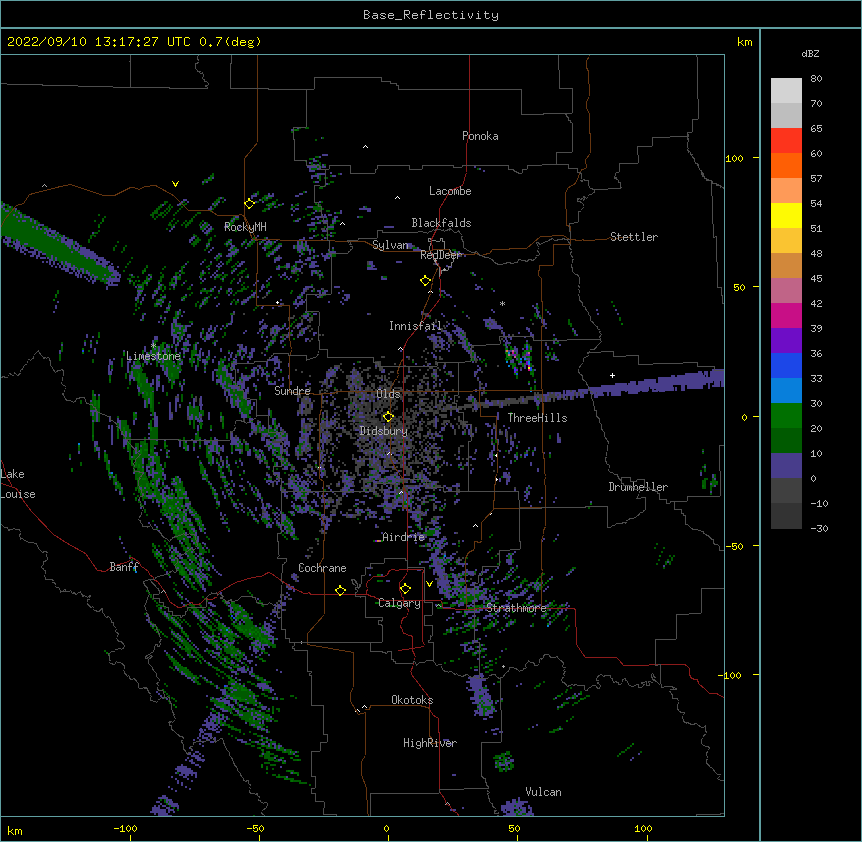Click the -50 tick label on the right vertical axis
The width and height of the screenshot is (862, 842).
(x=734, y=546)
